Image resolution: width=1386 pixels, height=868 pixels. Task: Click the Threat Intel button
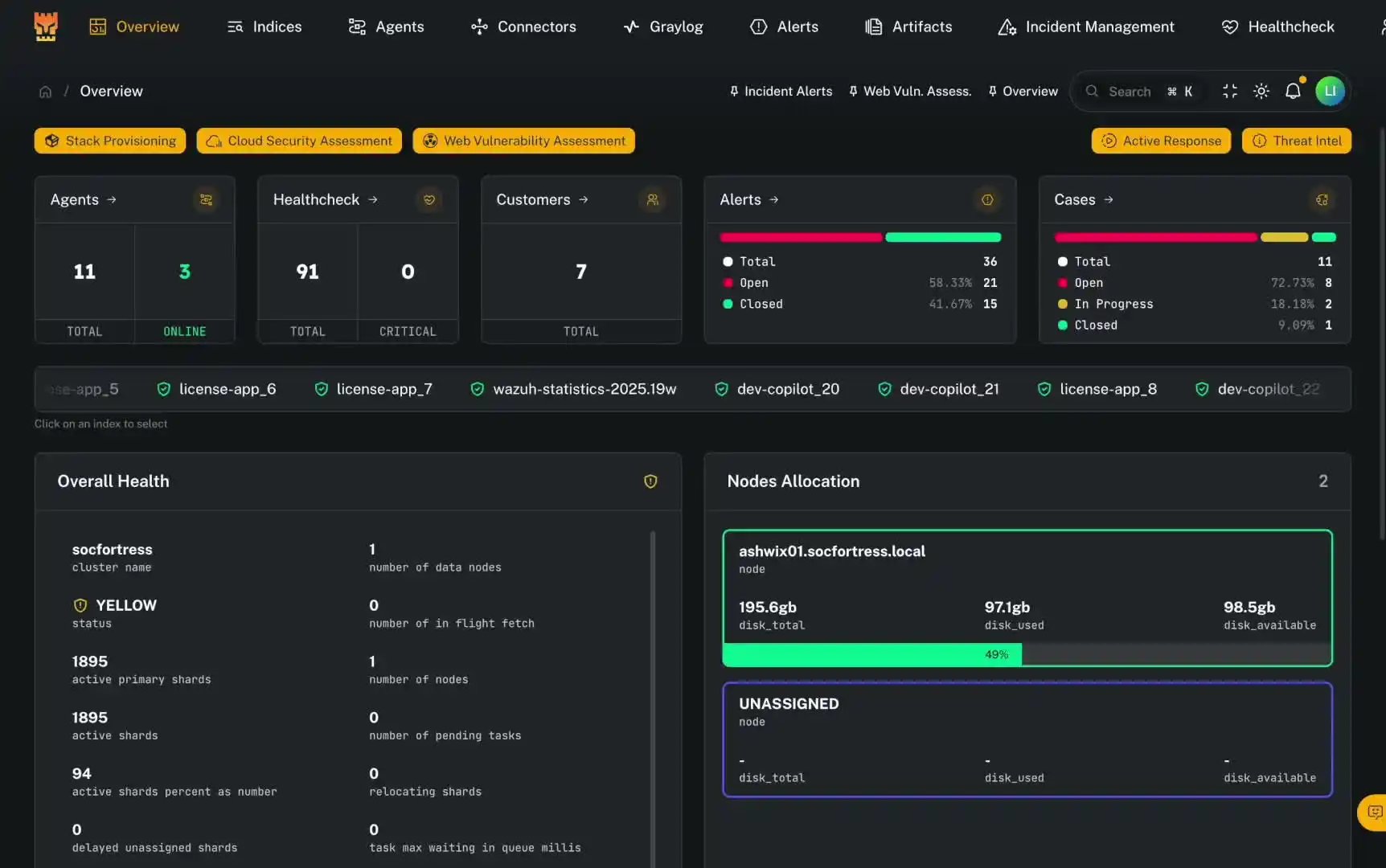pos(1296,141)
